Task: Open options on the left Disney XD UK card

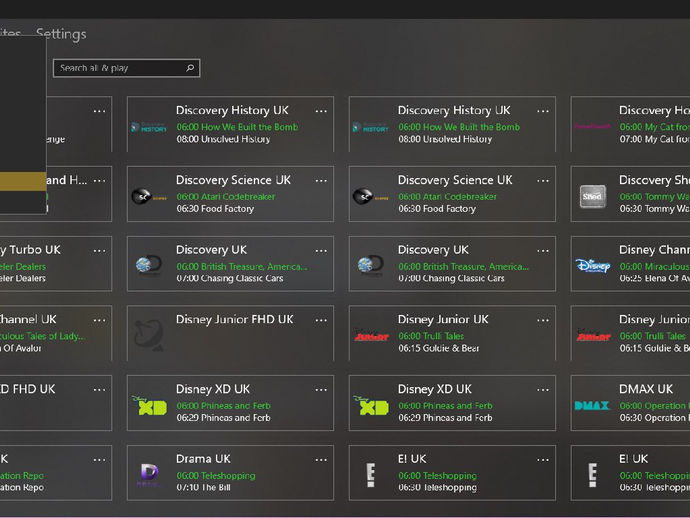Action: click(x=321, y=389)
